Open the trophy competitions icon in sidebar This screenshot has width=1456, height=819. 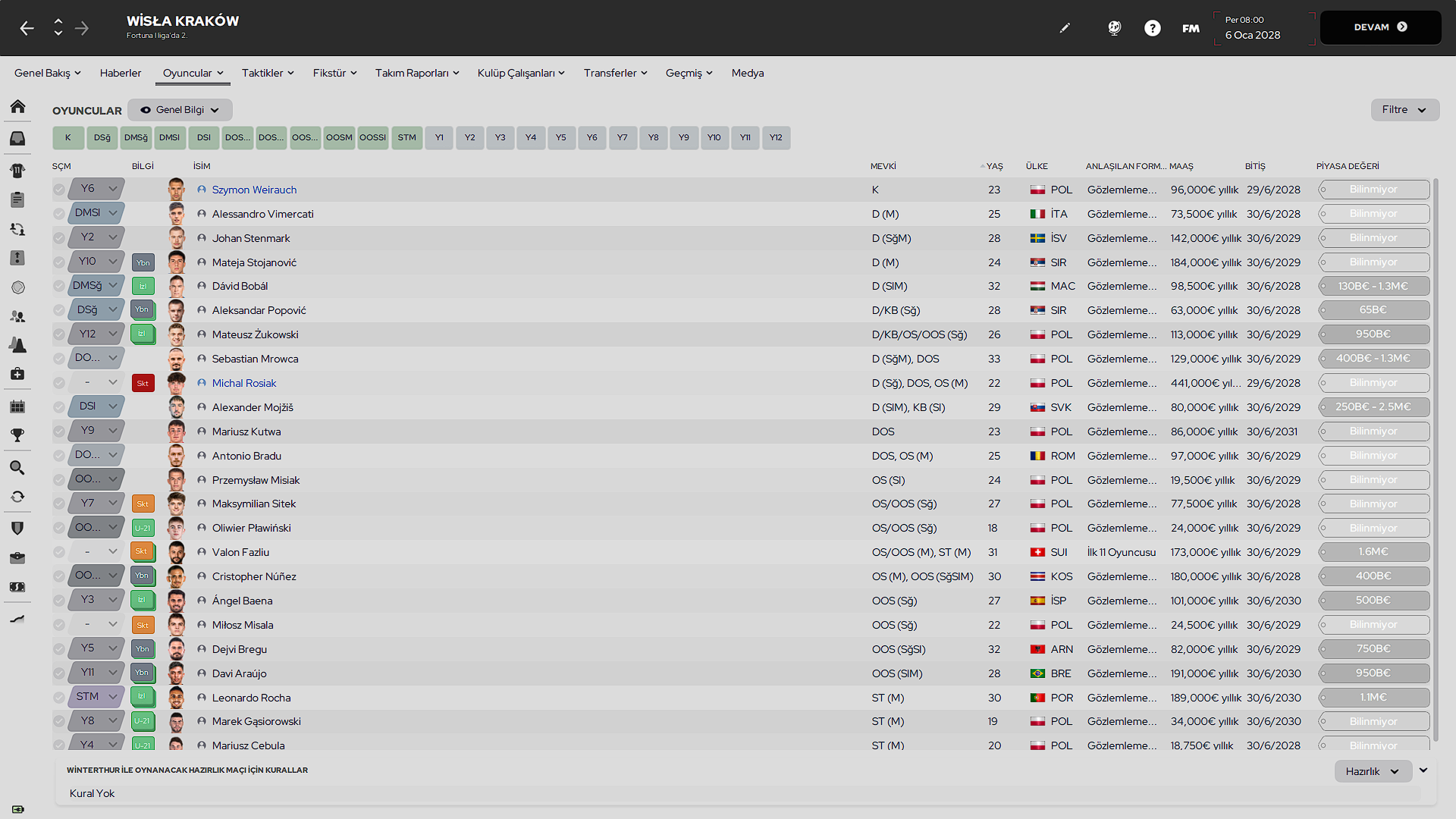click(x=17, y=435)
